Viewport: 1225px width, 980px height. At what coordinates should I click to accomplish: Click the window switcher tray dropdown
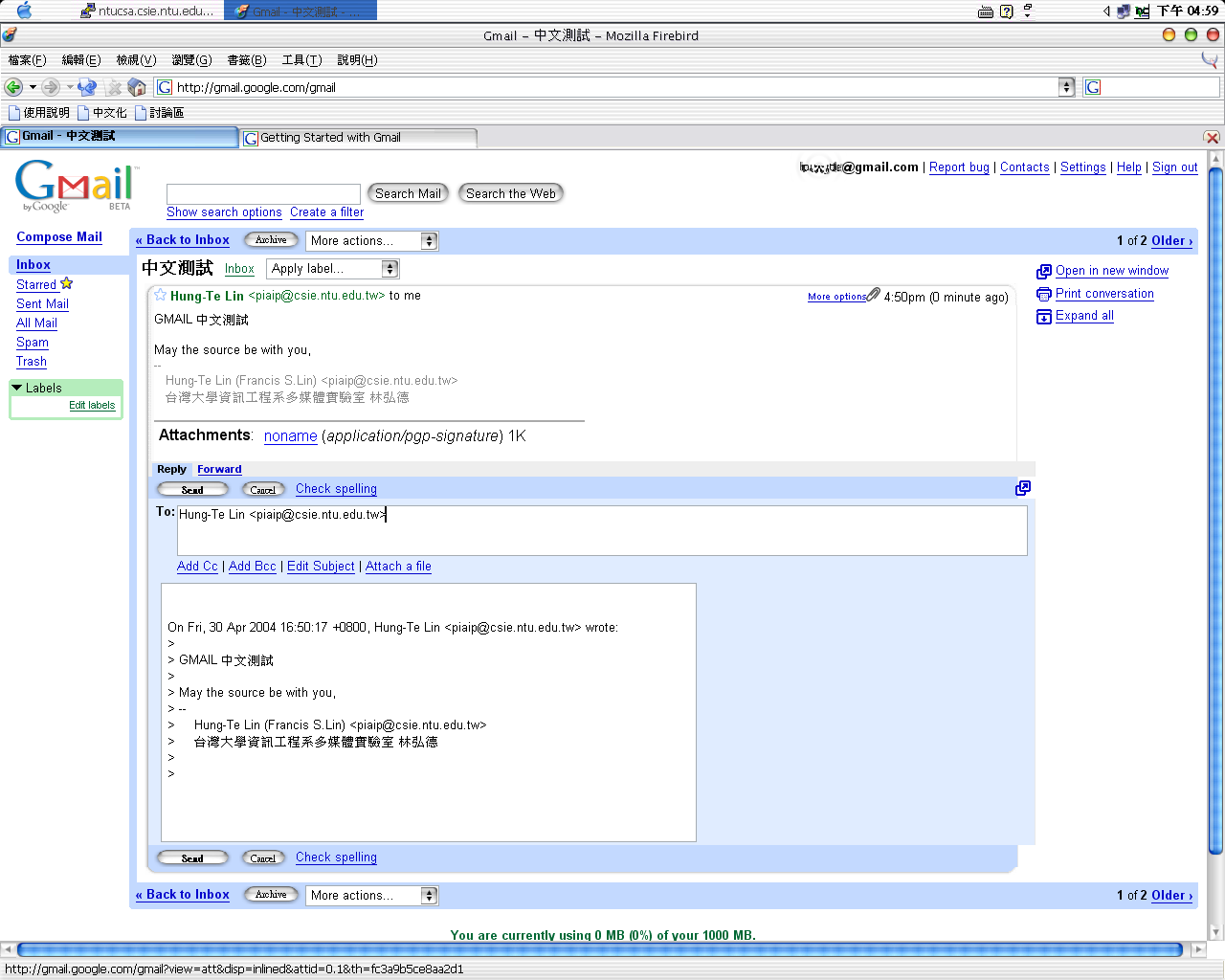[1028, 11]
